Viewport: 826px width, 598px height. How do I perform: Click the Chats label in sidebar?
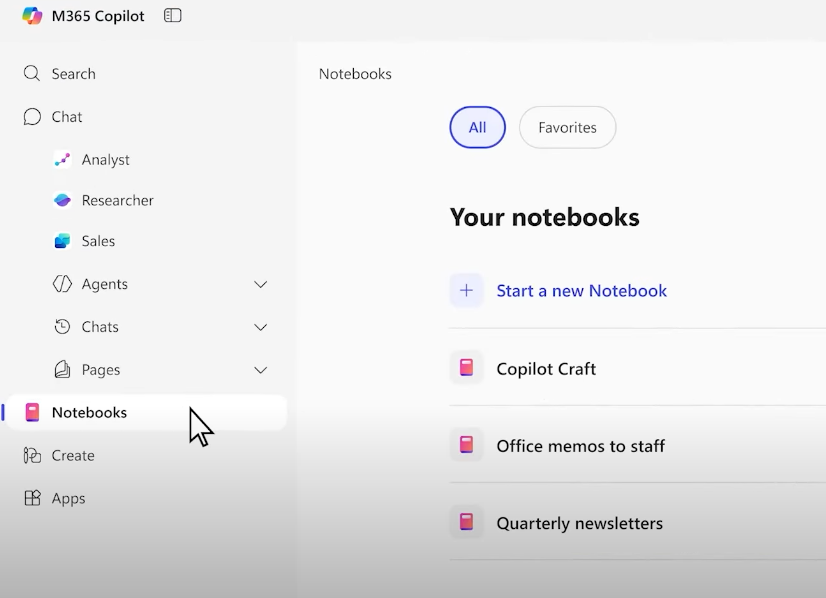point(100,327)
